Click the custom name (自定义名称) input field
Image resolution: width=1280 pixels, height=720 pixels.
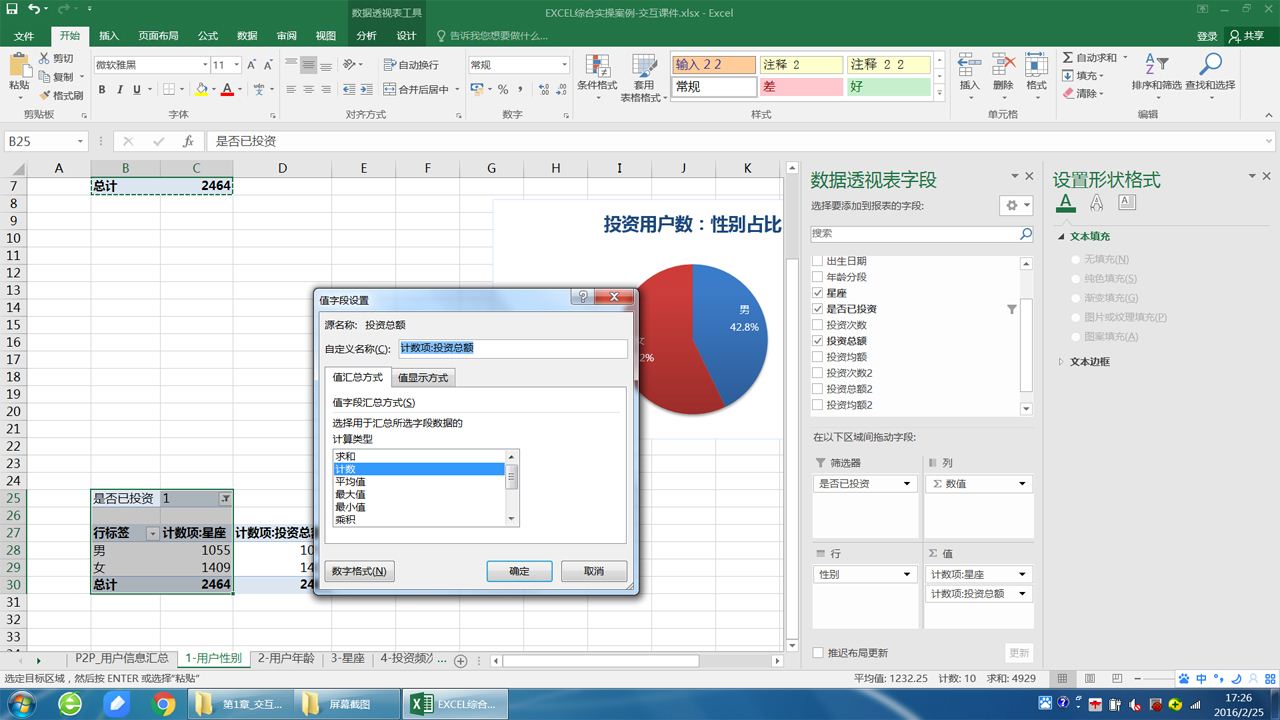click(513, 348)
